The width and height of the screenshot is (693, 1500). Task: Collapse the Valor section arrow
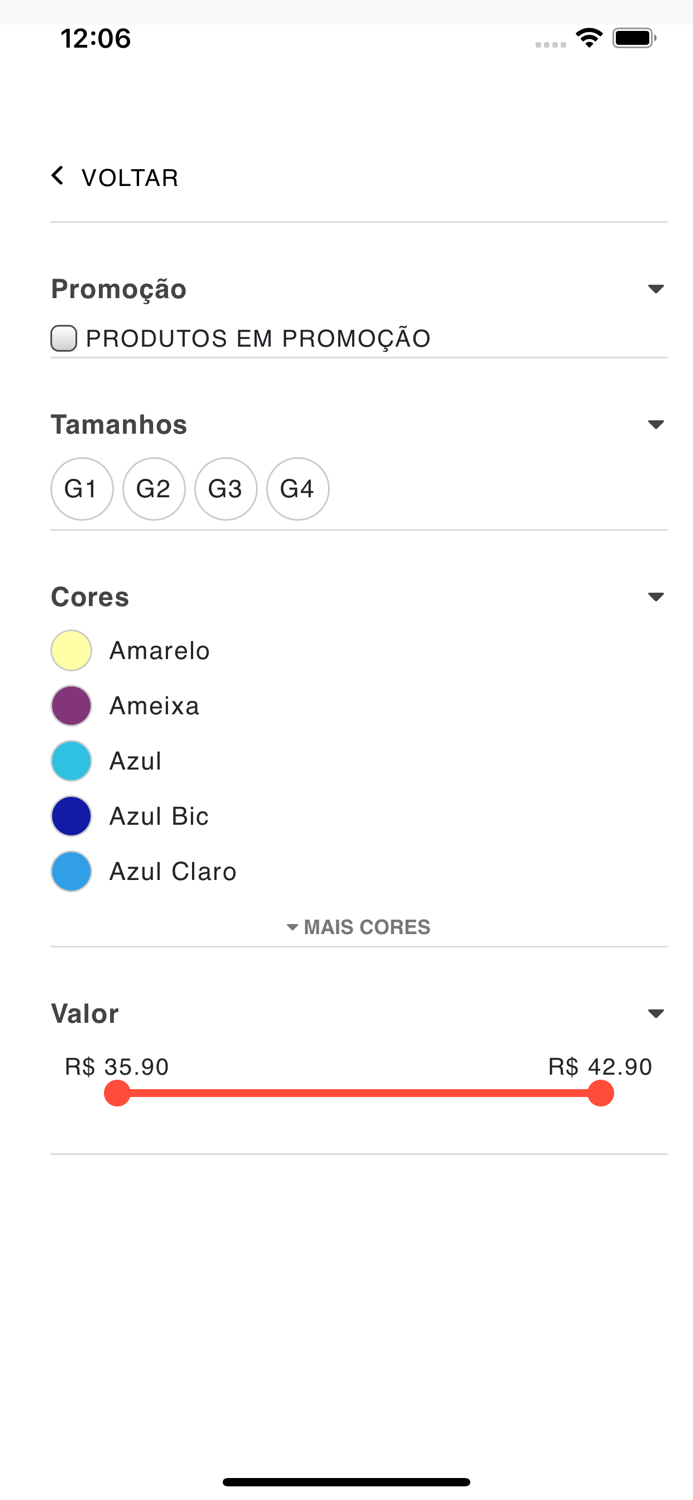pyautogui.click(x=657, y=1013)
